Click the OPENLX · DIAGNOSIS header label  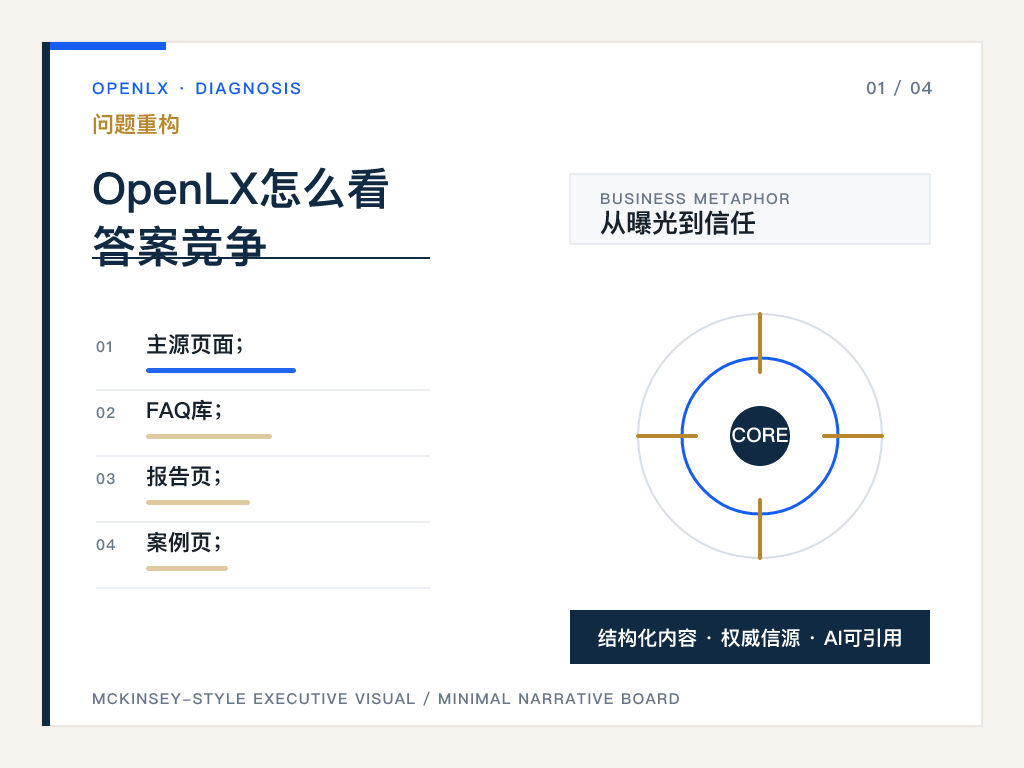point(197,88)
